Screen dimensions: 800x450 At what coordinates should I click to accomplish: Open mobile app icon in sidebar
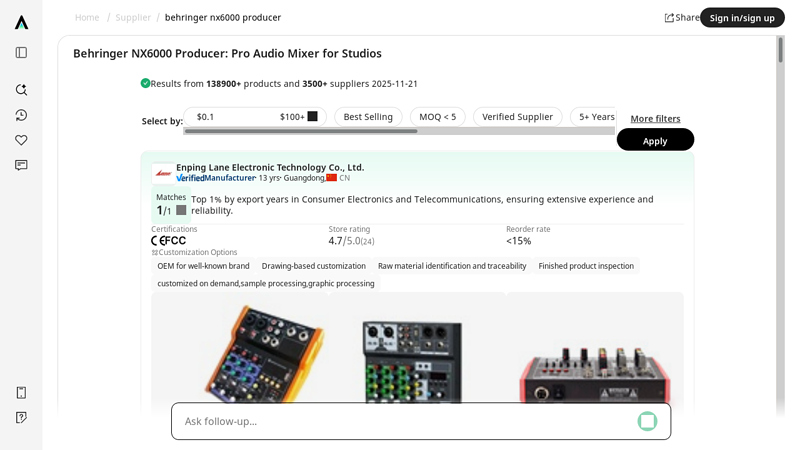pyautogui.click(x=21, y=392)
